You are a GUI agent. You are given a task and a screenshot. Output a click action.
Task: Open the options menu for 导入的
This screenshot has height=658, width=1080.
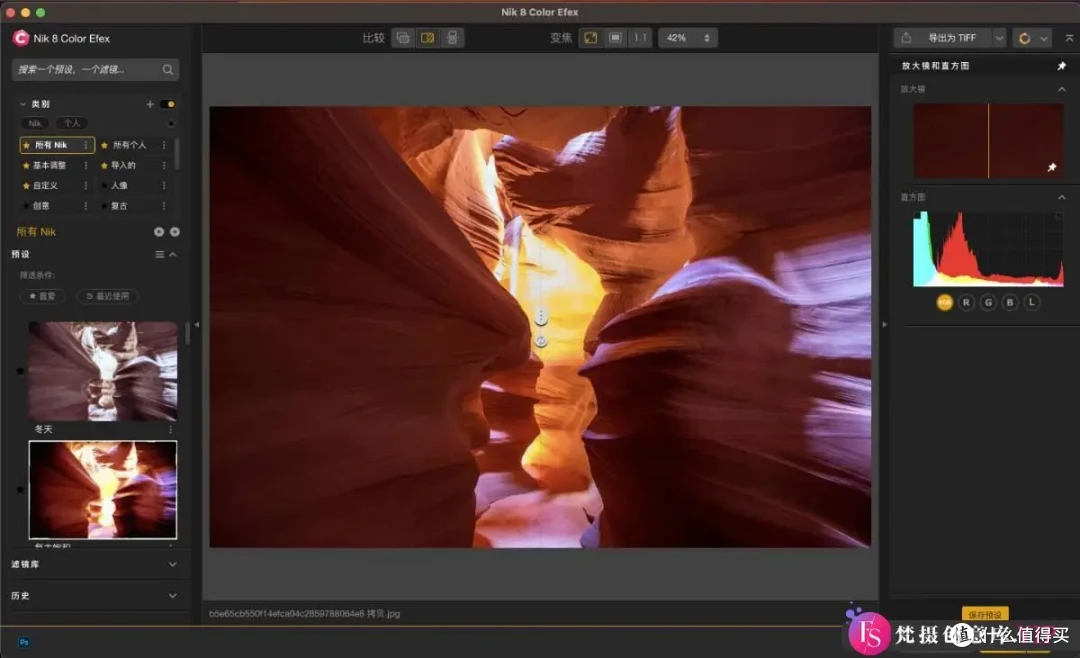164,165
